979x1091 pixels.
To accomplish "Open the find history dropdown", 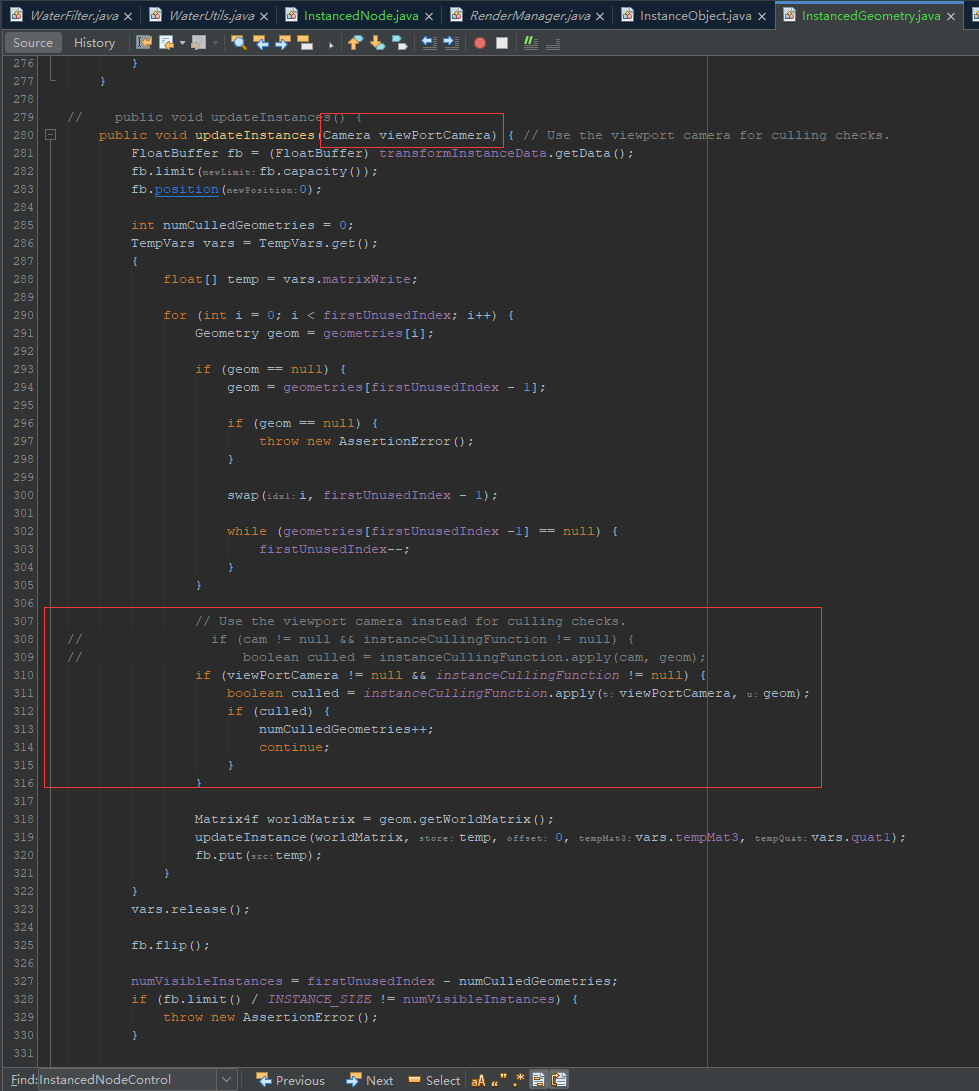I will 227,1079.
